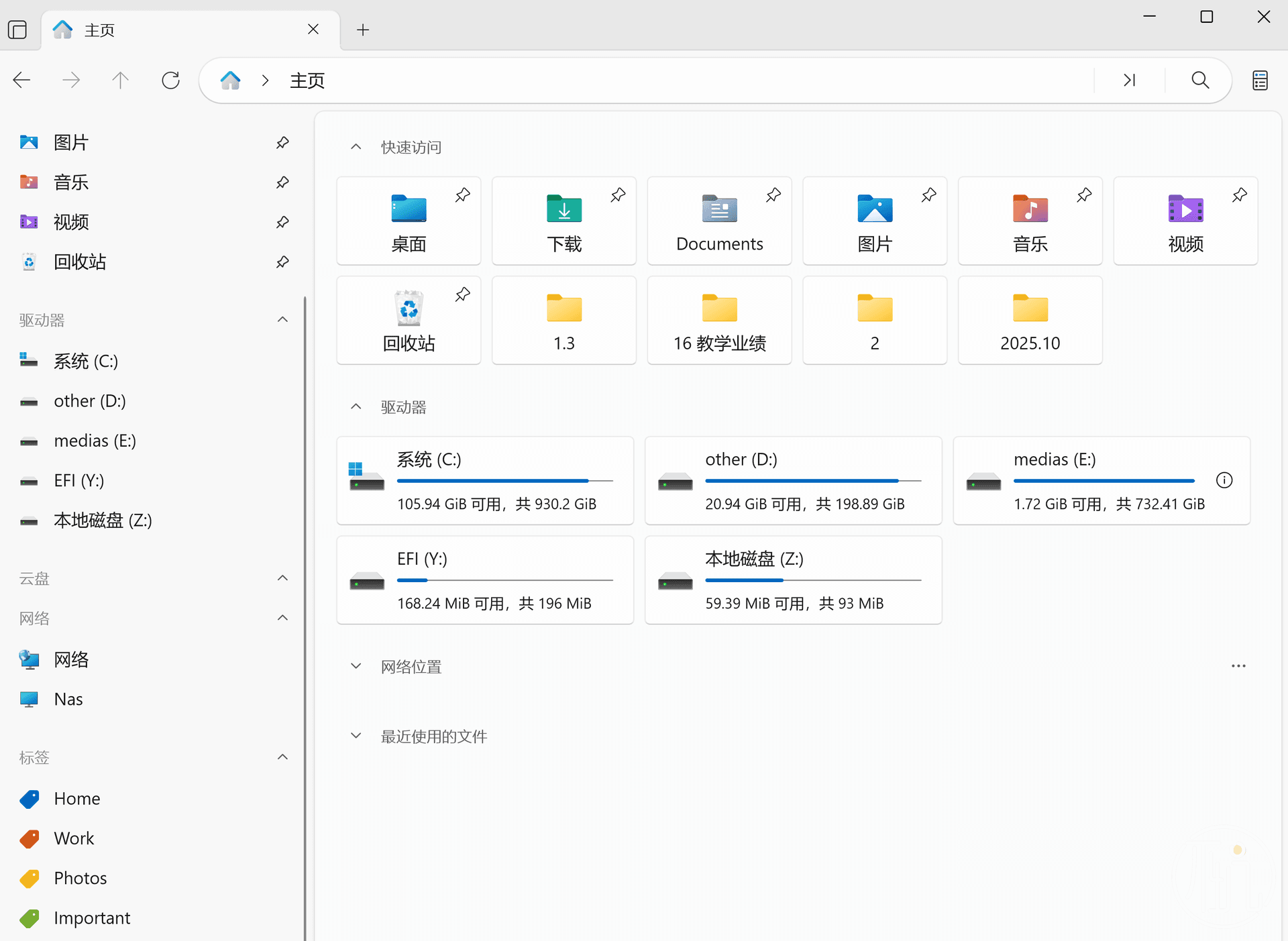This screenshot has width=1288, height=941.
Task: Open a new tab with plus button
Action: 363,30
